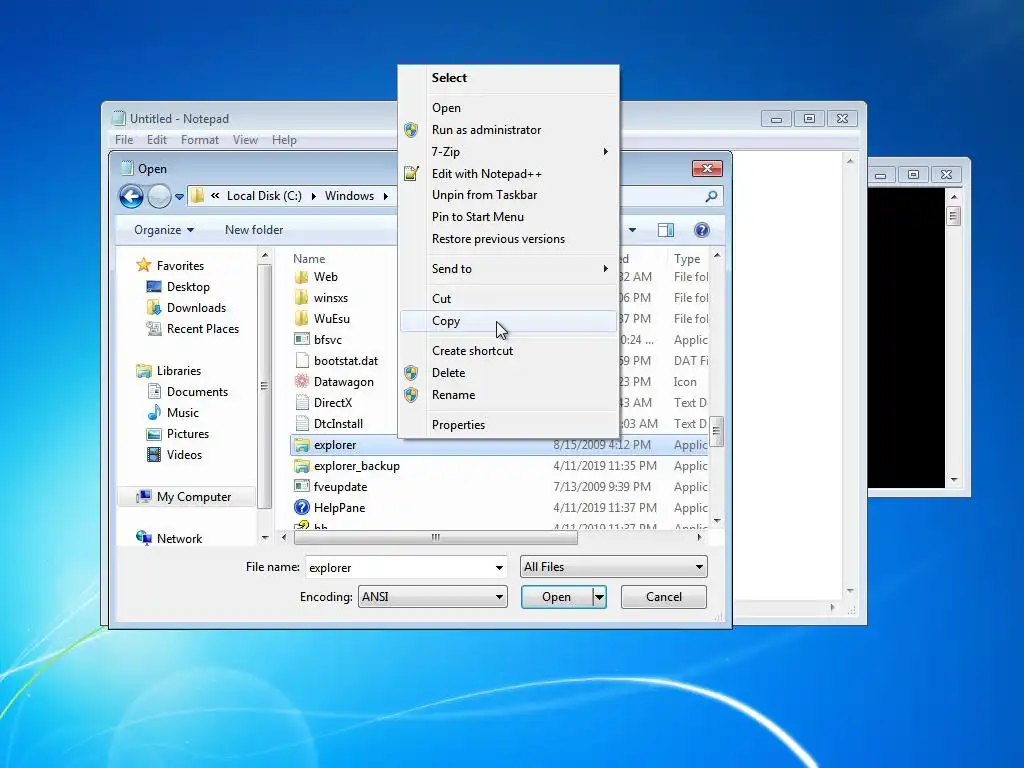
Task: Click the Type column header
Action: [x=687, y=259]
